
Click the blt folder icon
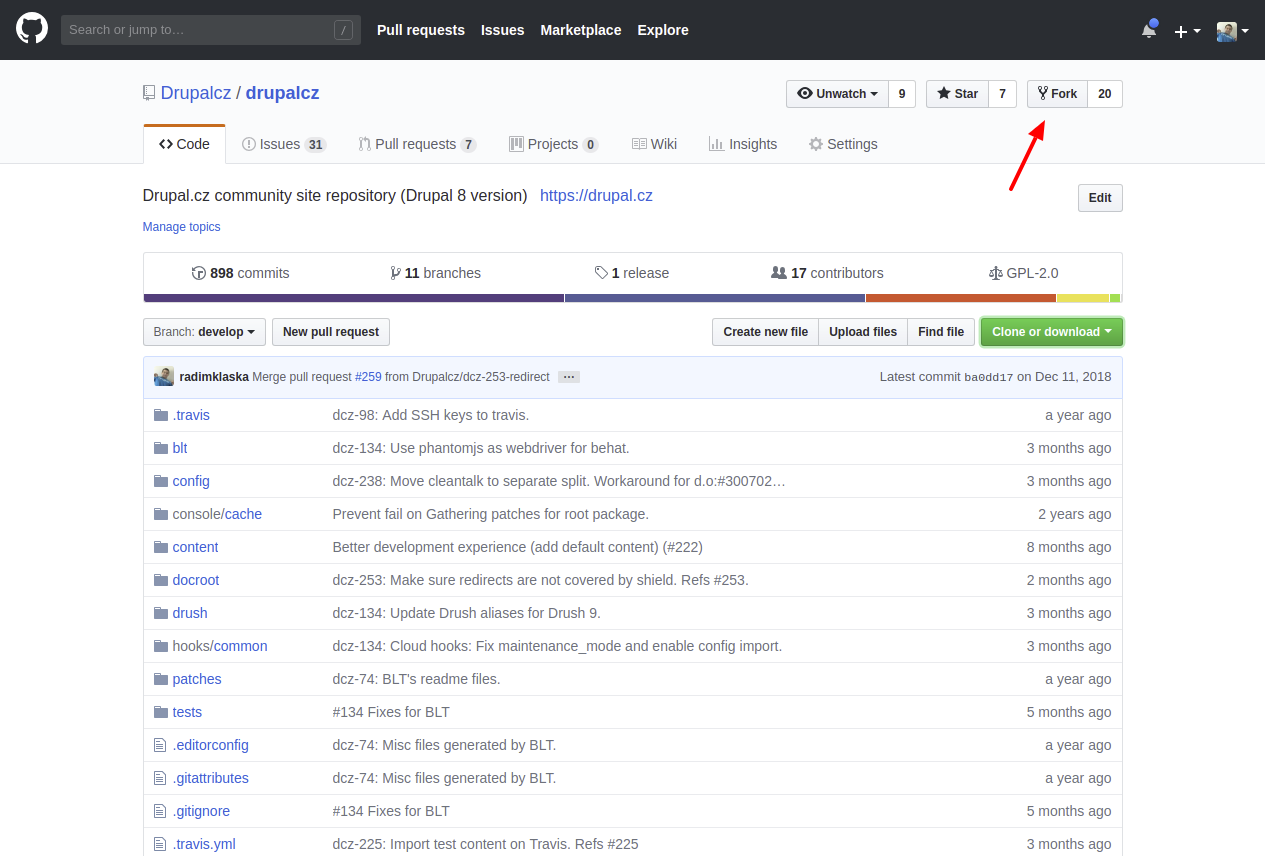(161, 448)
